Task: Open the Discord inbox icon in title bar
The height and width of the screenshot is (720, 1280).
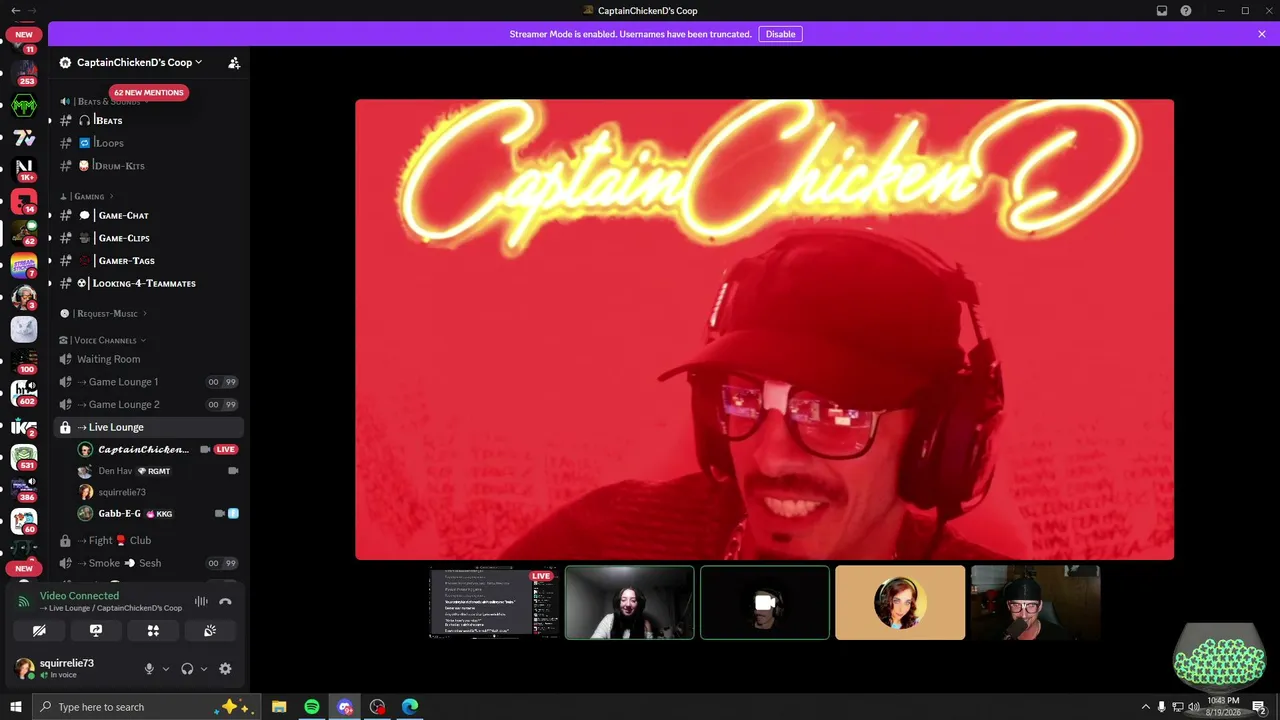Action: coord(1162,11)
